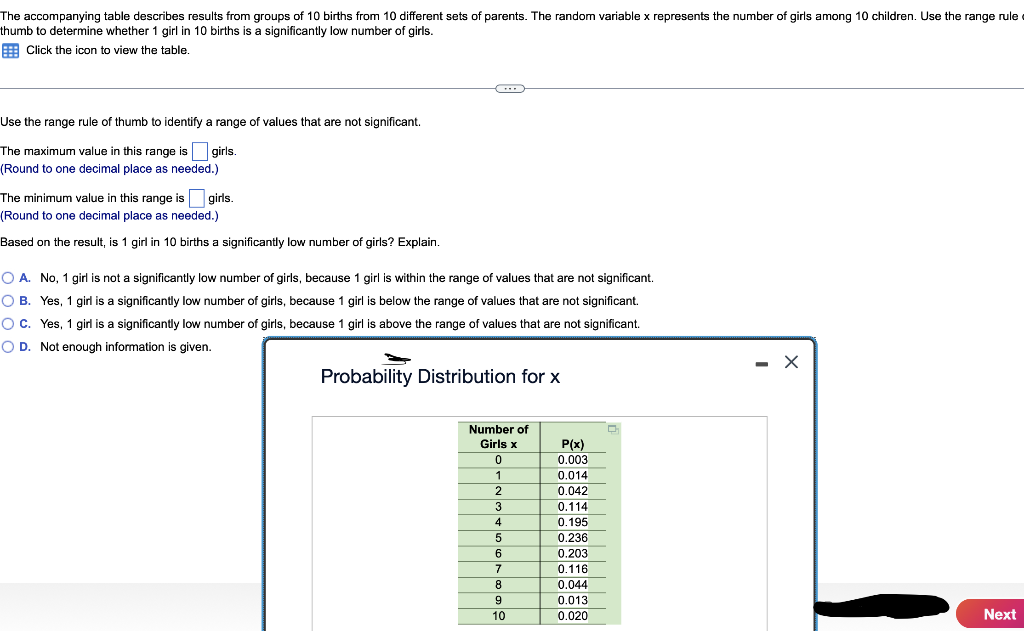
Task: Click the P(x) column header cell
Action: pos(570,442)
